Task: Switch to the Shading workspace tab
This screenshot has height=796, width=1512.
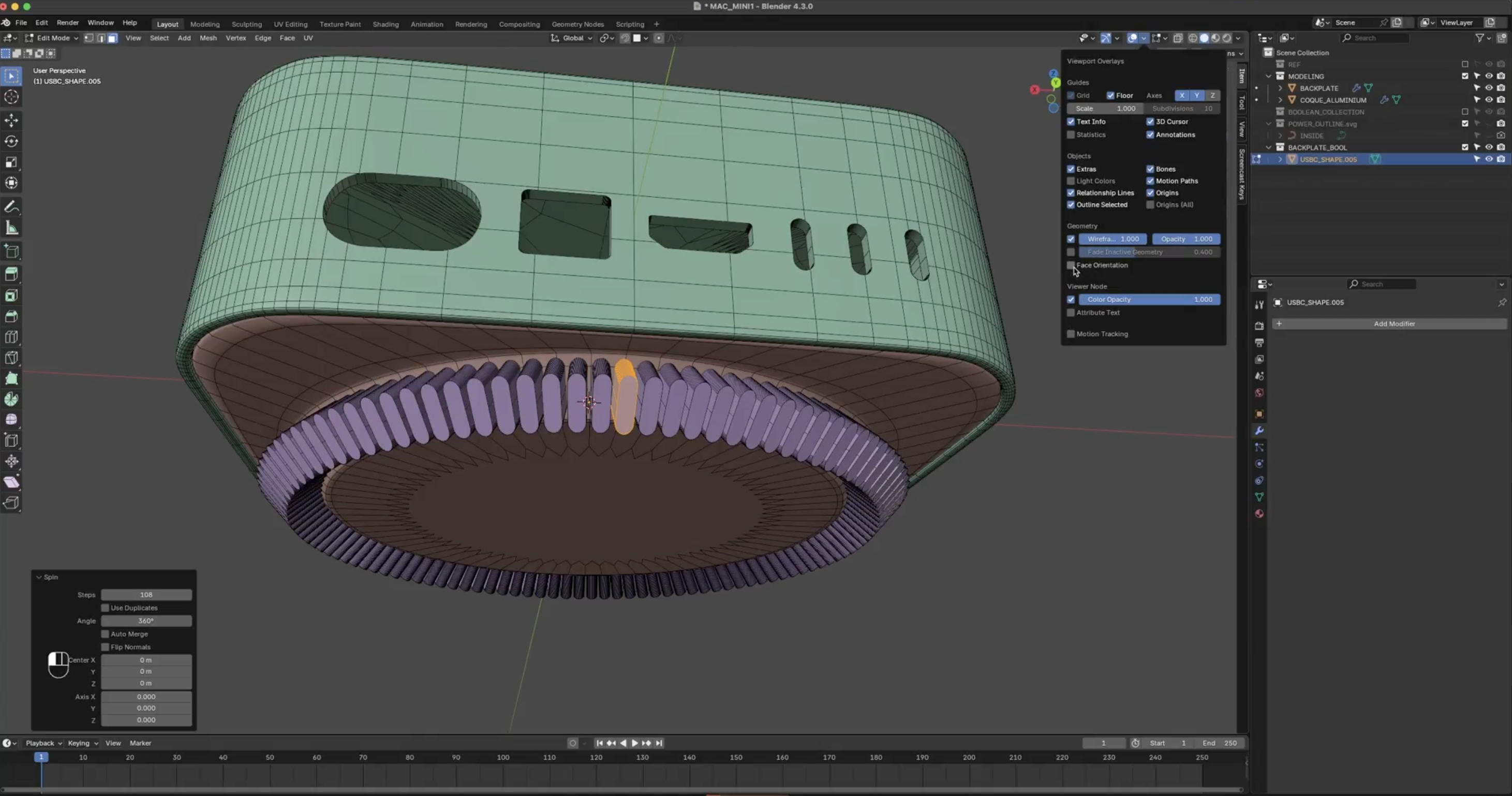Action: [x=385, y=24]
